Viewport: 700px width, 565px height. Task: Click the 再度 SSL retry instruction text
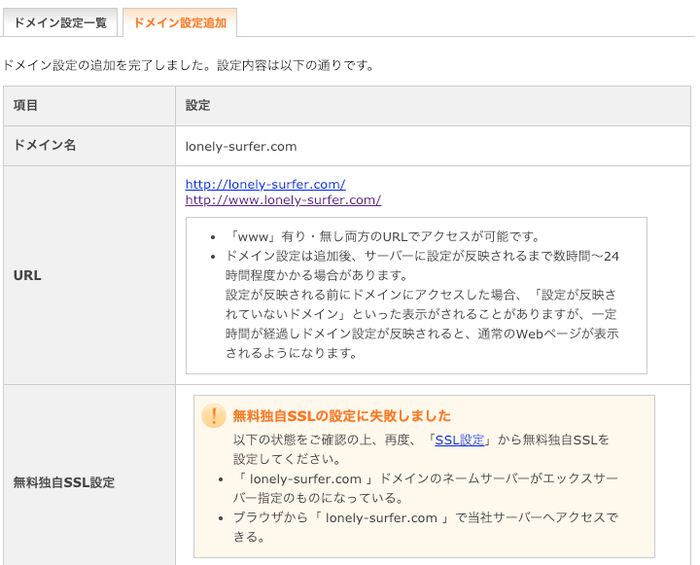(x=421, y=449)
